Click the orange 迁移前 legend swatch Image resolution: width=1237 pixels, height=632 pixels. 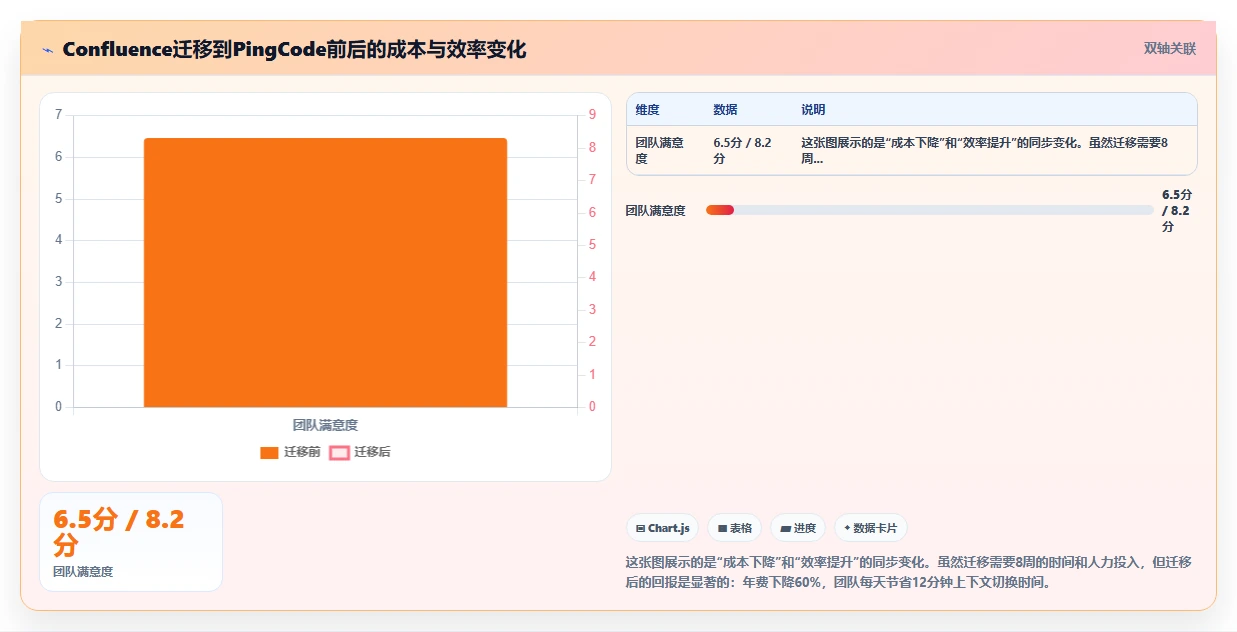point(269,453)
